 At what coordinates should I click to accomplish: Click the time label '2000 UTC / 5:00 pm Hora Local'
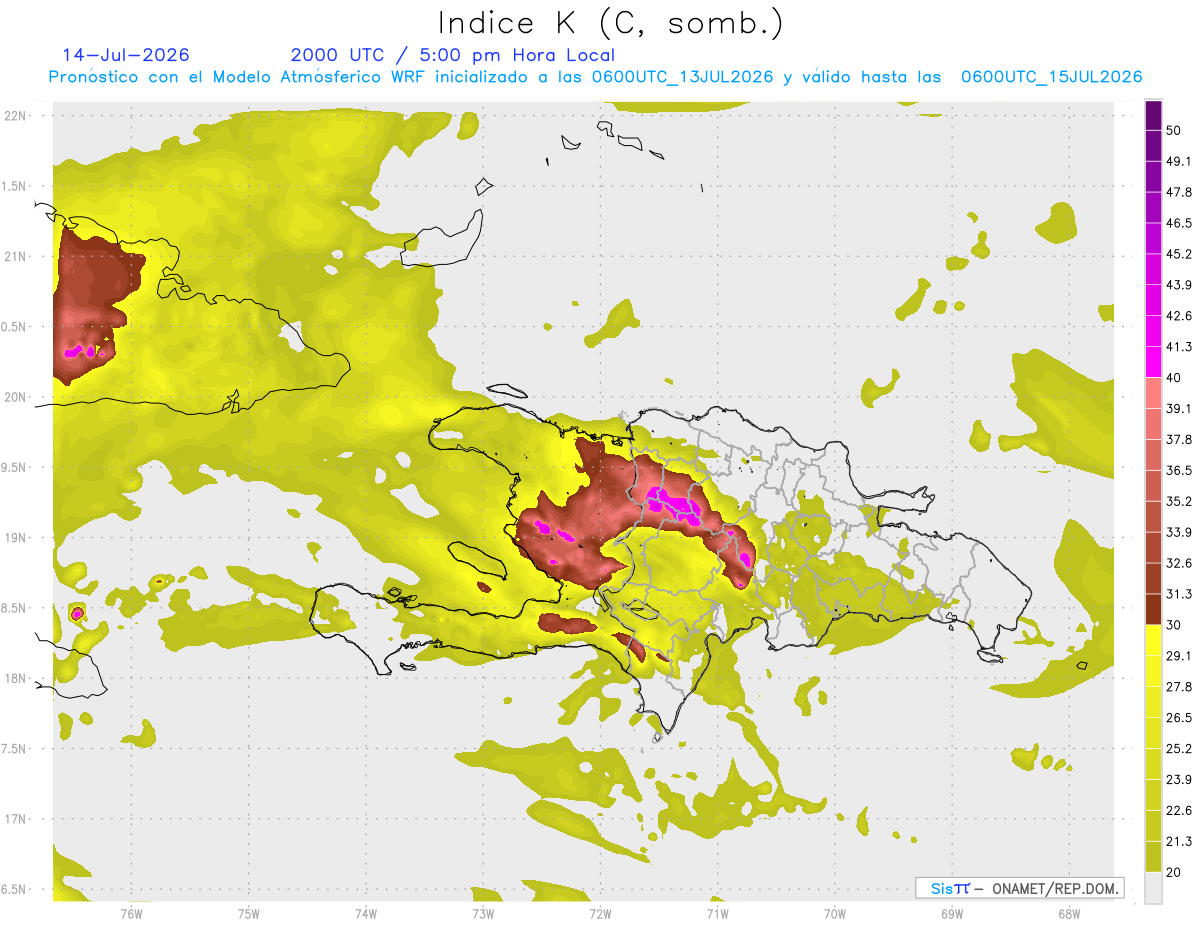coord(453,55)
